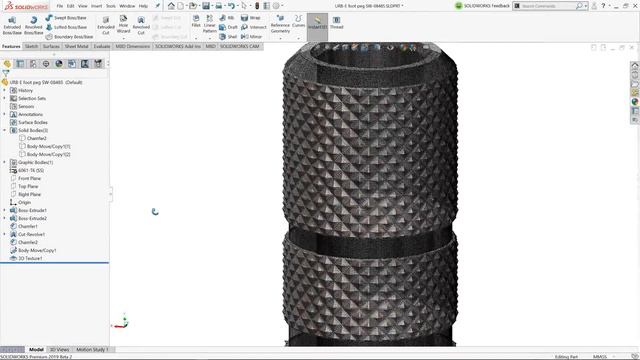This screenshot has height=360, width=640.
Task: Switch to the Evaluate tab
Action: pyautogui.click(x=102, y=47)
